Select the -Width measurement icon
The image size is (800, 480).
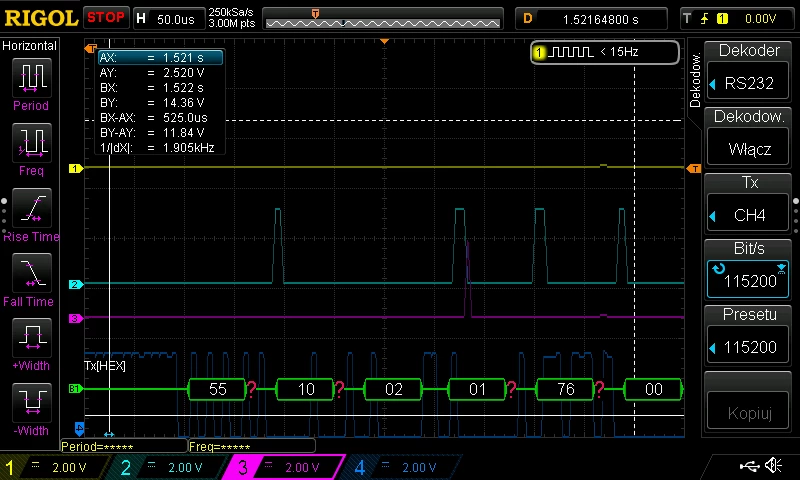tap(31, 402)
